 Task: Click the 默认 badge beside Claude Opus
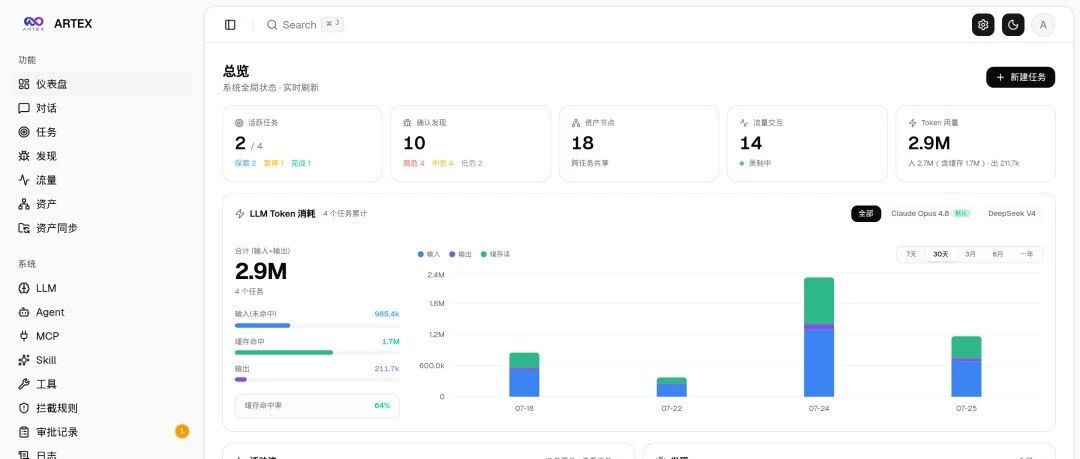(962, 214)
